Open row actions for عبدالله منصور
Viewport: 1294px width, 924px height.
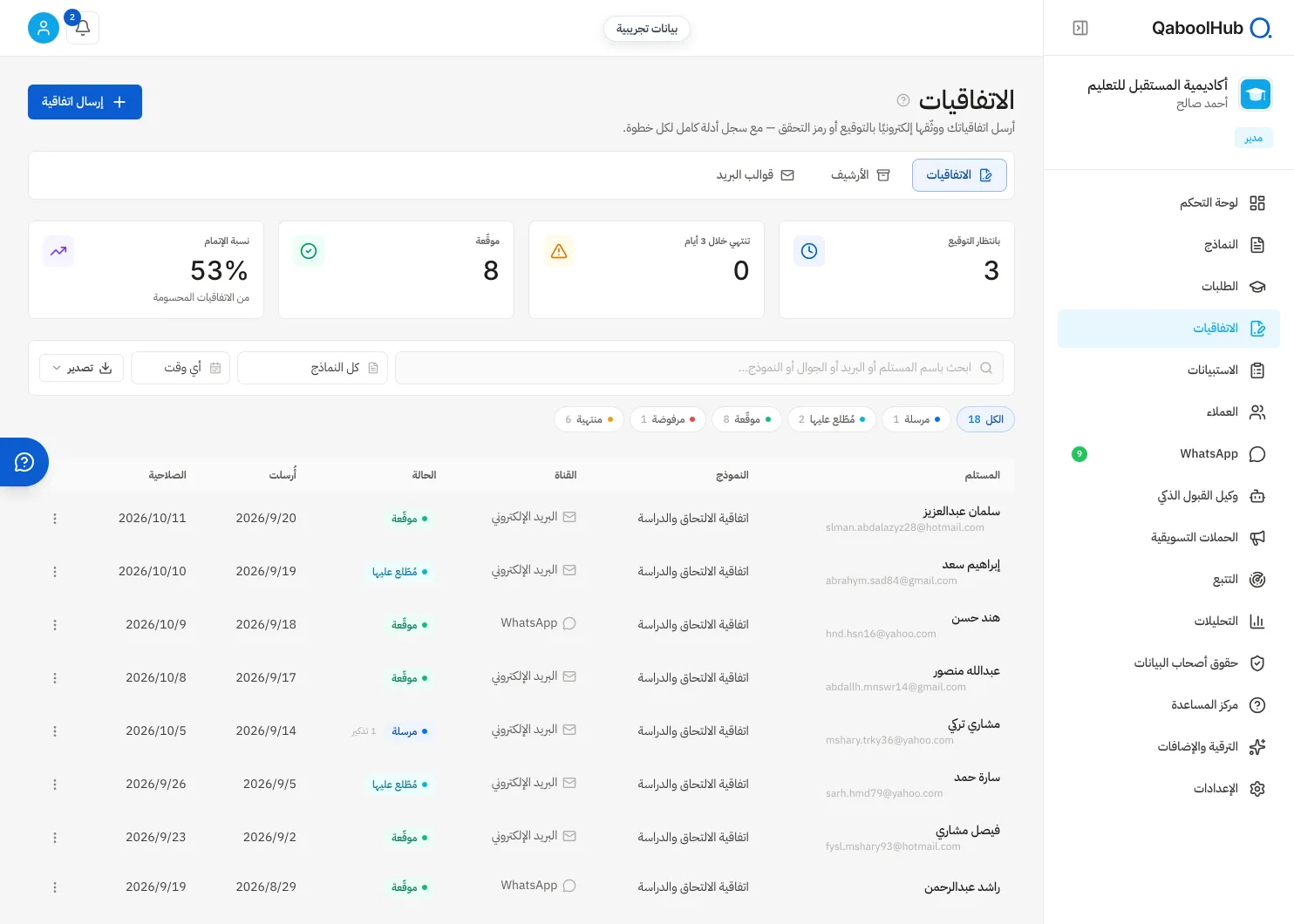55,678
